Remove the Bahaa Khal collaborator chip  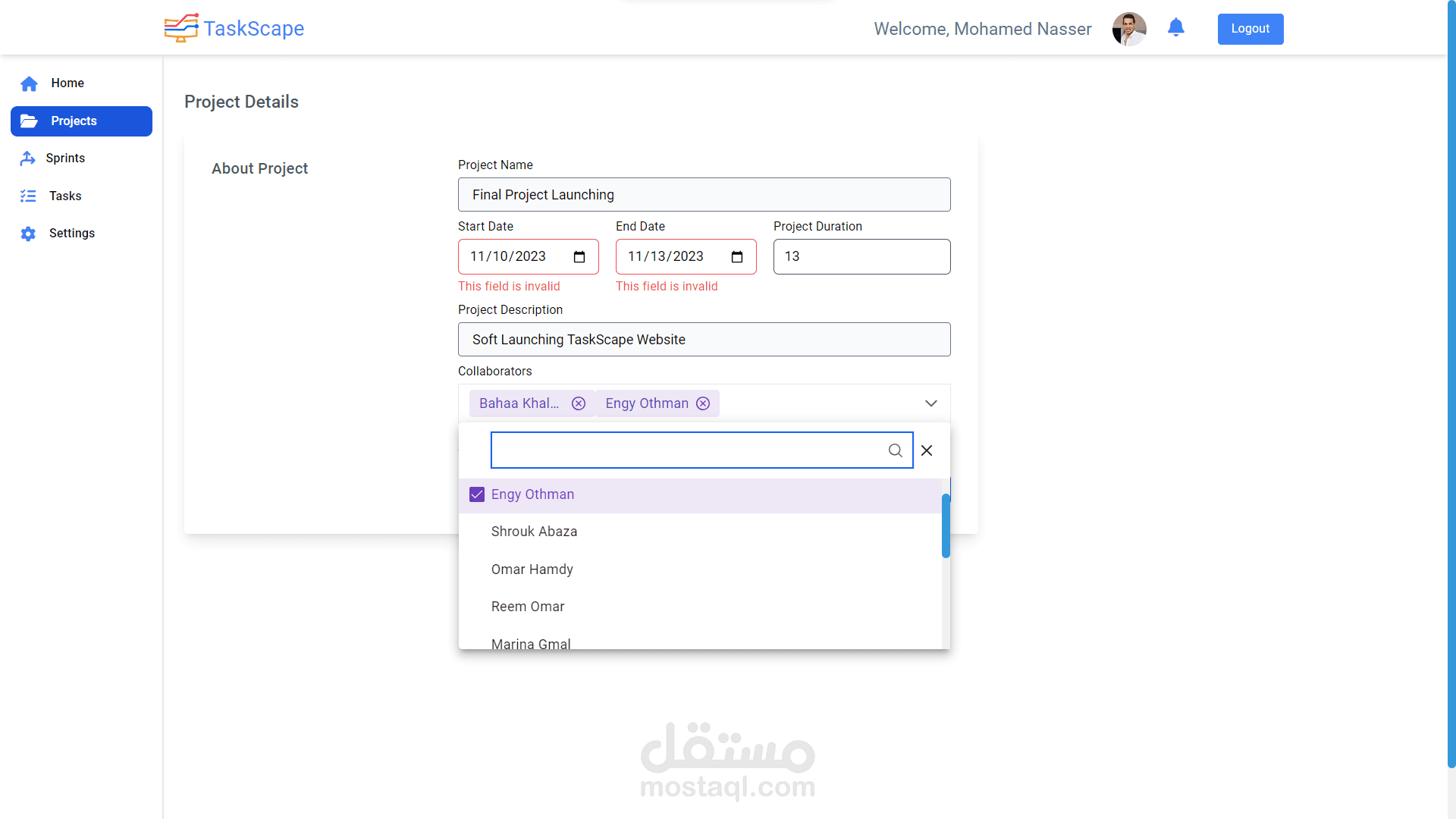579,403
